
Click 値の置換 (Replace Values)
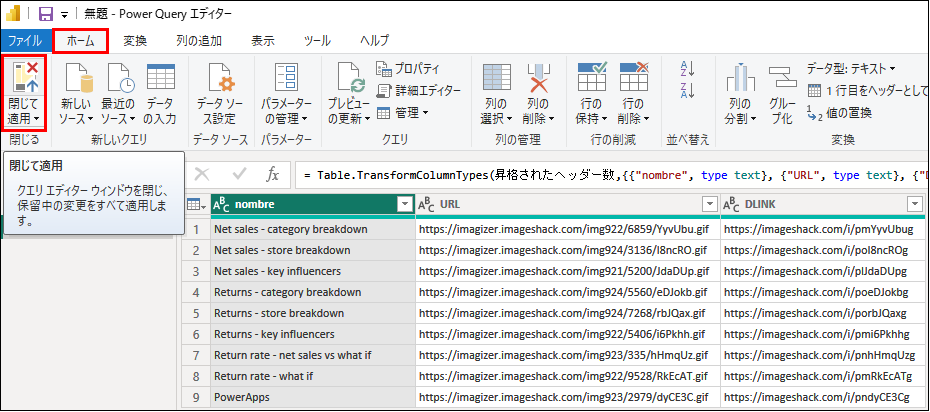[839, 112]
